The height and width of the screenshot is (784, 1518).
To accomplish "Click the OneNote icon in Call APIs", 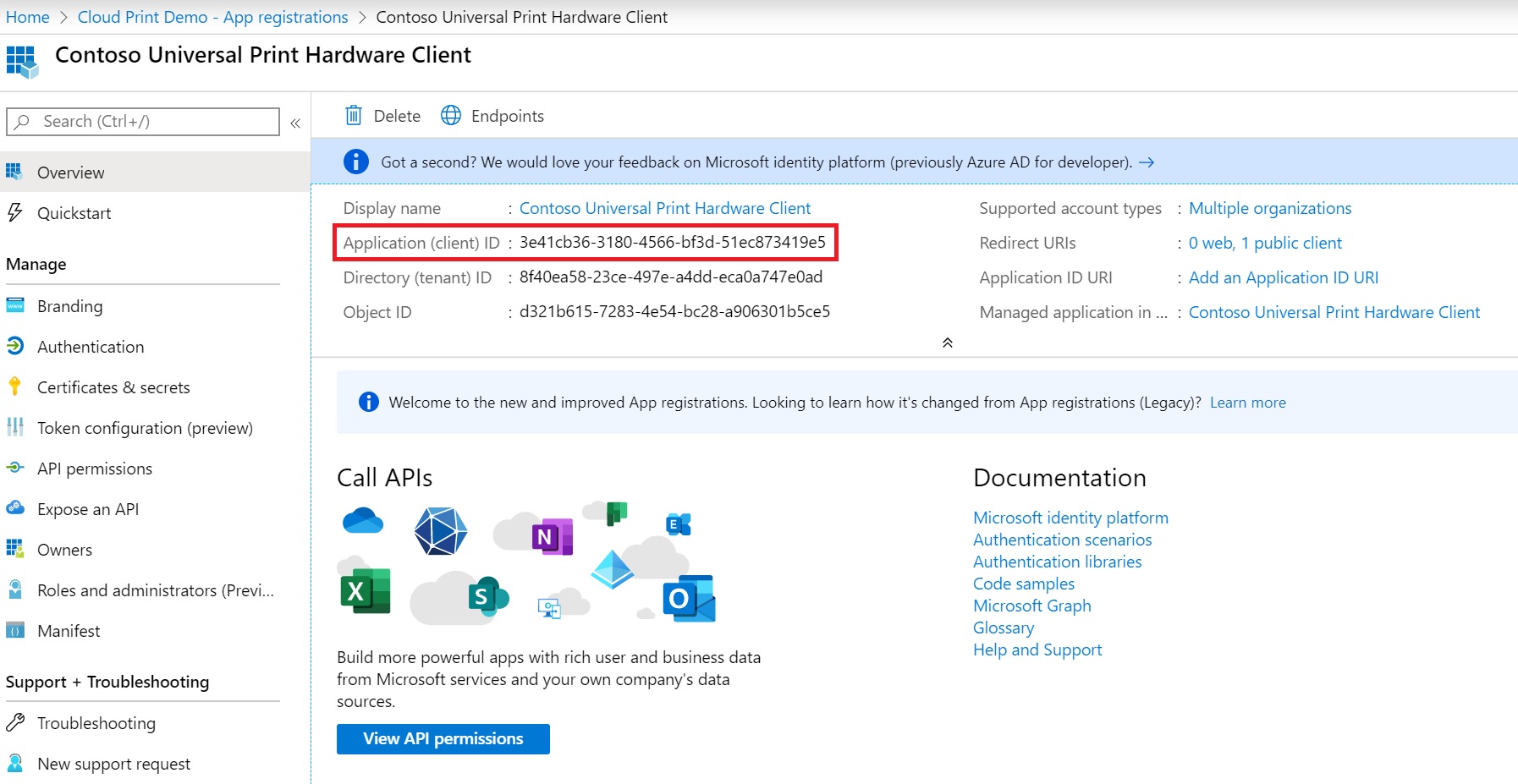I will click(553, 536).
